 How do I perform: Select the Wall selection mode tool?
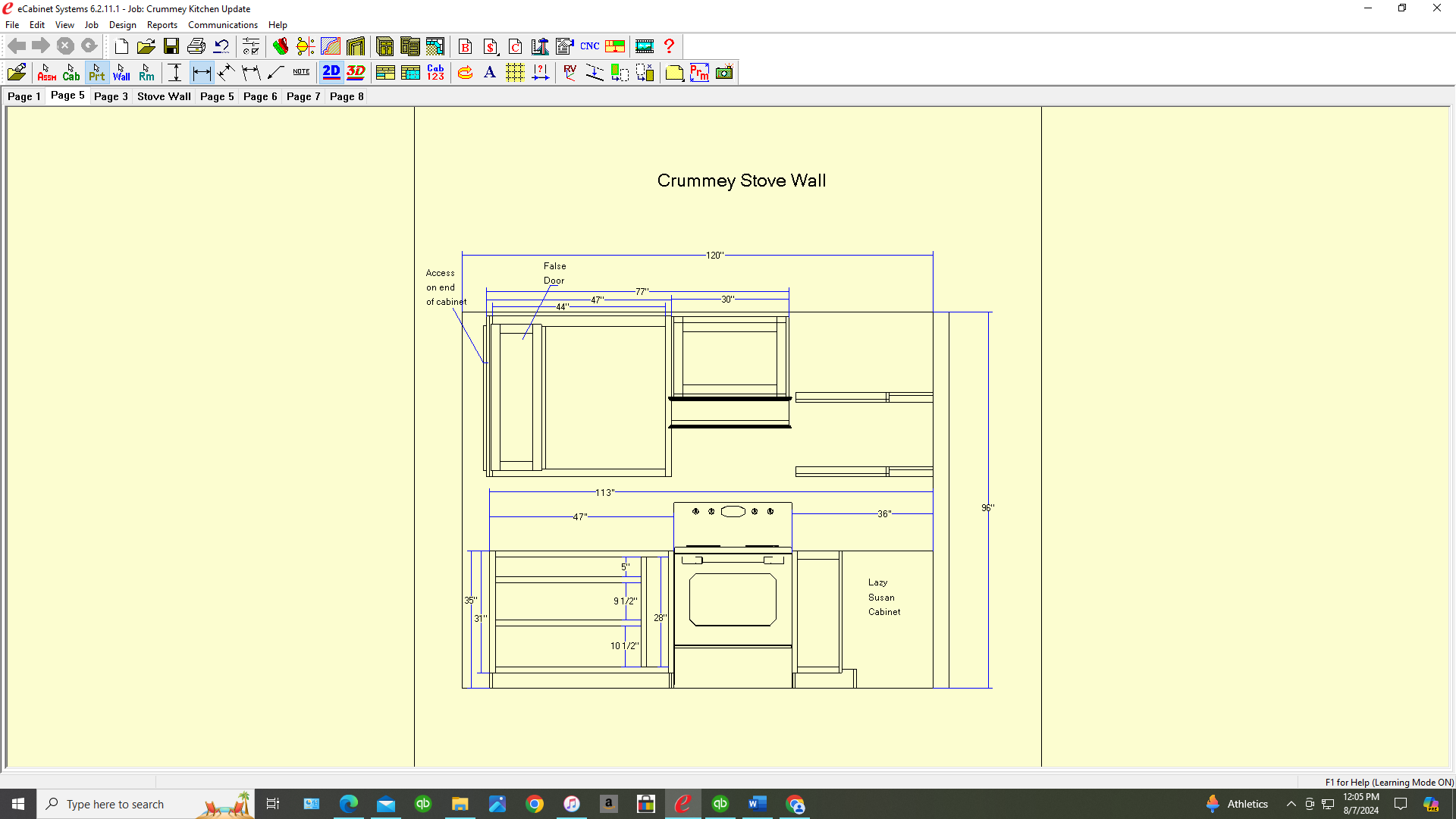(x=121, y=73)
